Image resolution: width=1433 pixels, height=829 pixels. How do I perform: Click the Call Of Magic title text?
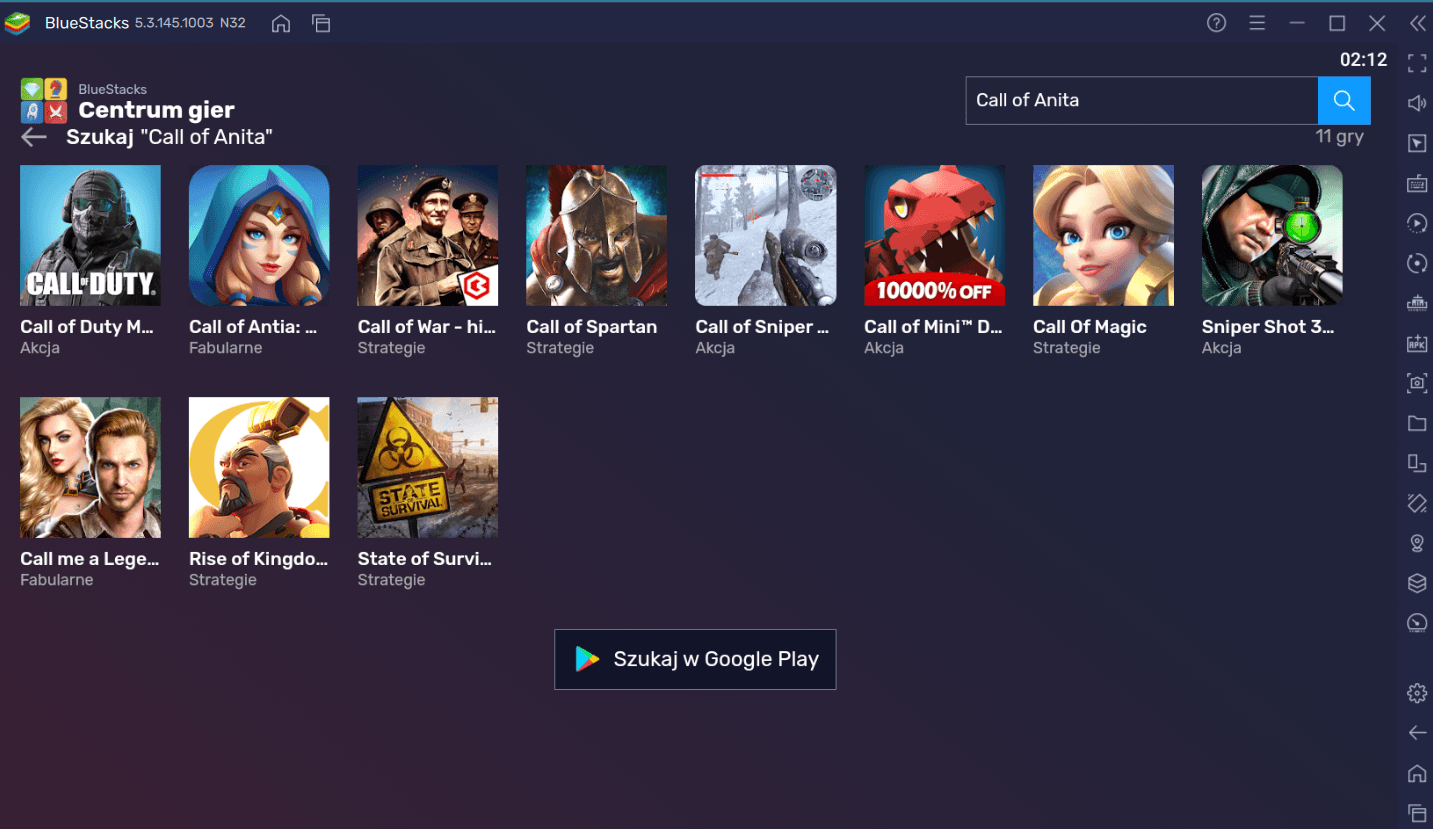coord(1090,327)
